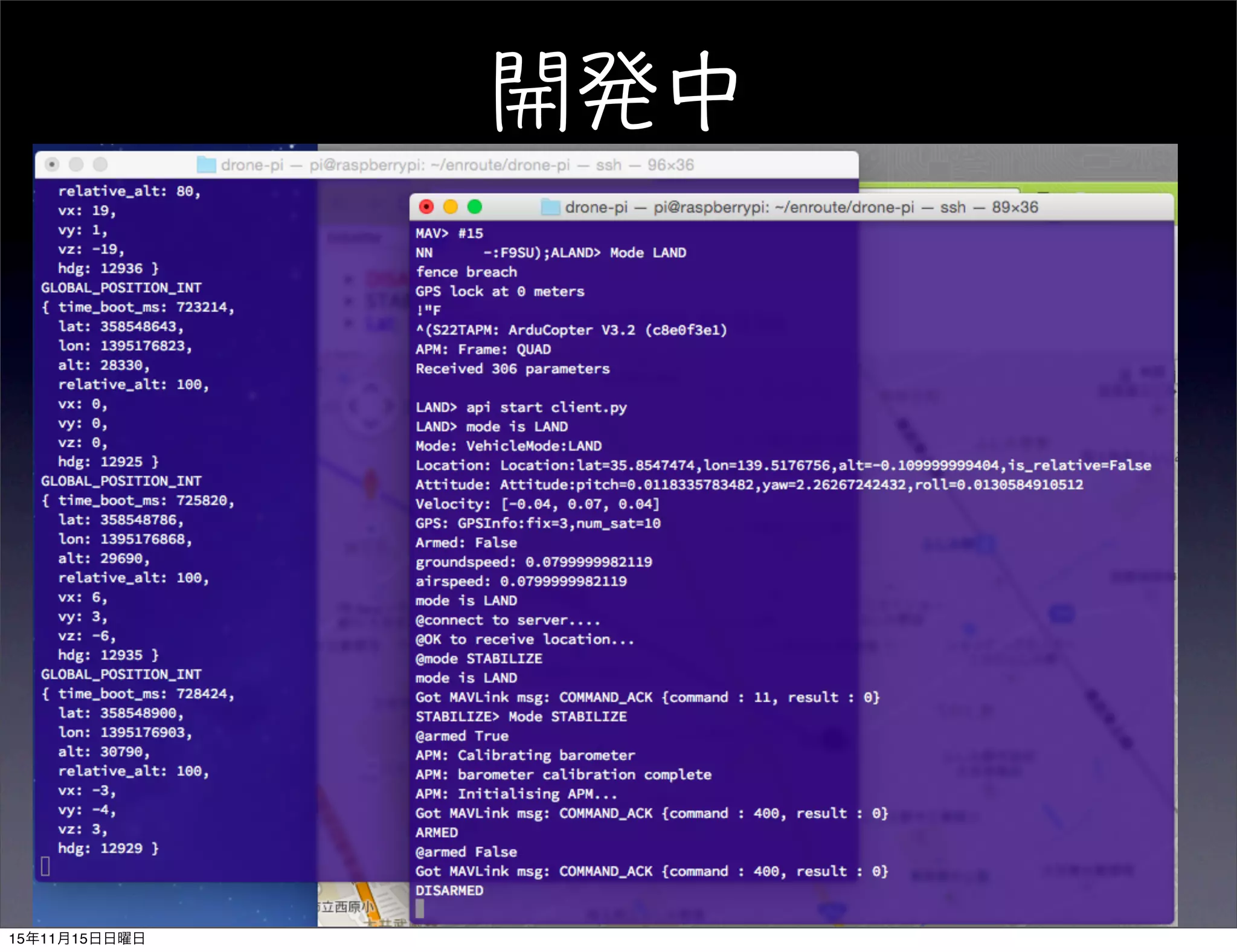Click the 'Armed: False' status line
The height and width of the screenshot is (952, 1237).
point(466,542)
